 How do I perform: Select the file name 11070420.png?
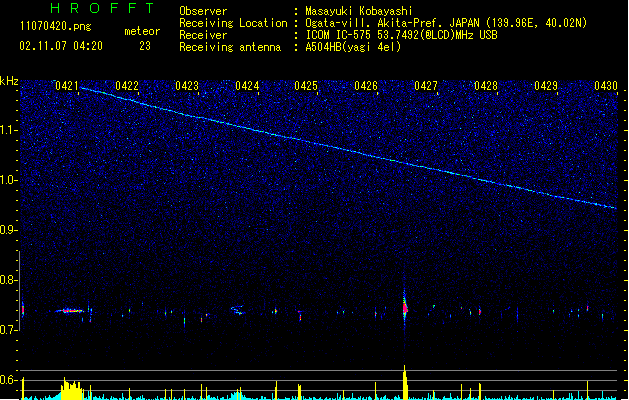[x=55, y=27]
